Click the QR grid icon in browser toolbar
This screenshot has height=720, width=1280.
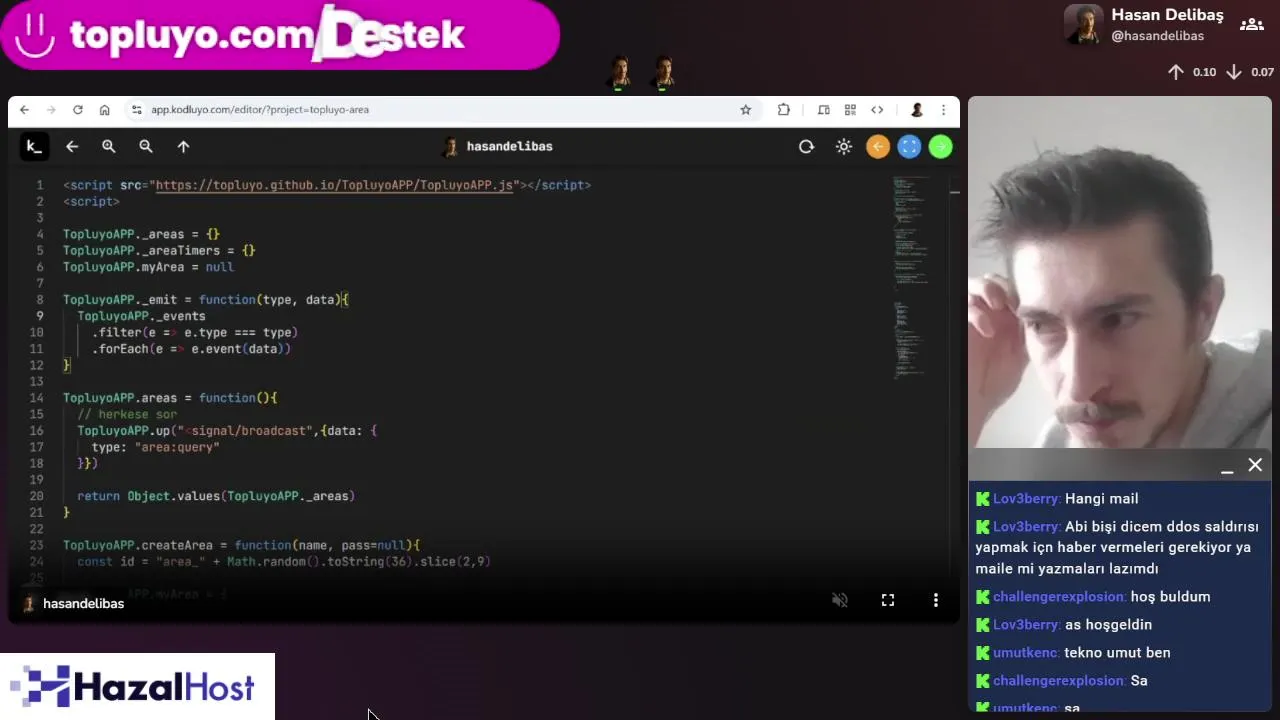click(x=850, y=110)
